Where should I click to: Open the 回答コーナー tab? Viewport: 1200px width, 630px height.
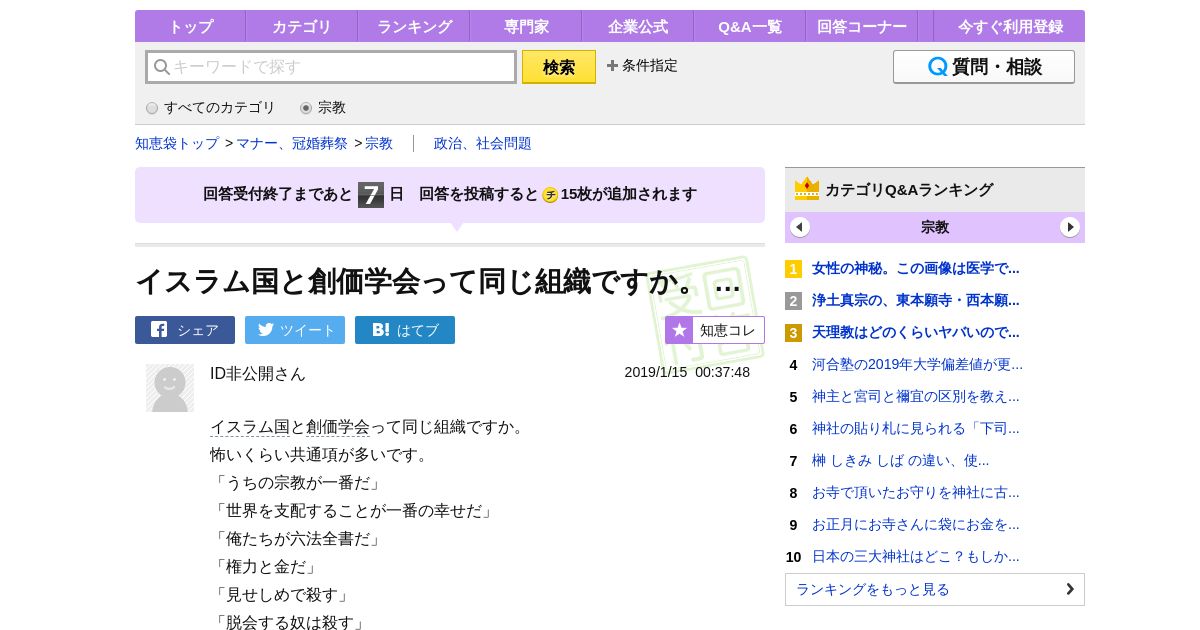pyautogui.click(x=862, y=27)
